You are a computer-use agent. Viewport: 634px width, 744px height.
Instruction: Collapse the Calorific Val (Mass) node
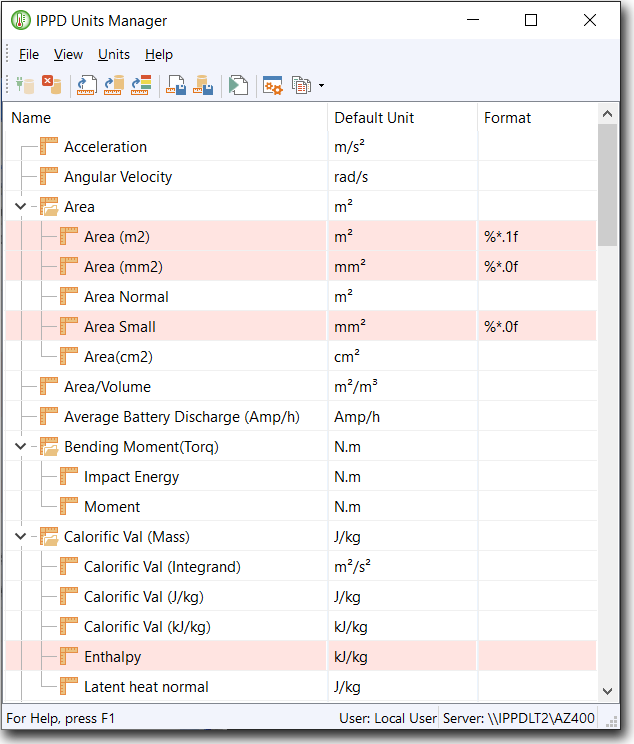(21, 537)
